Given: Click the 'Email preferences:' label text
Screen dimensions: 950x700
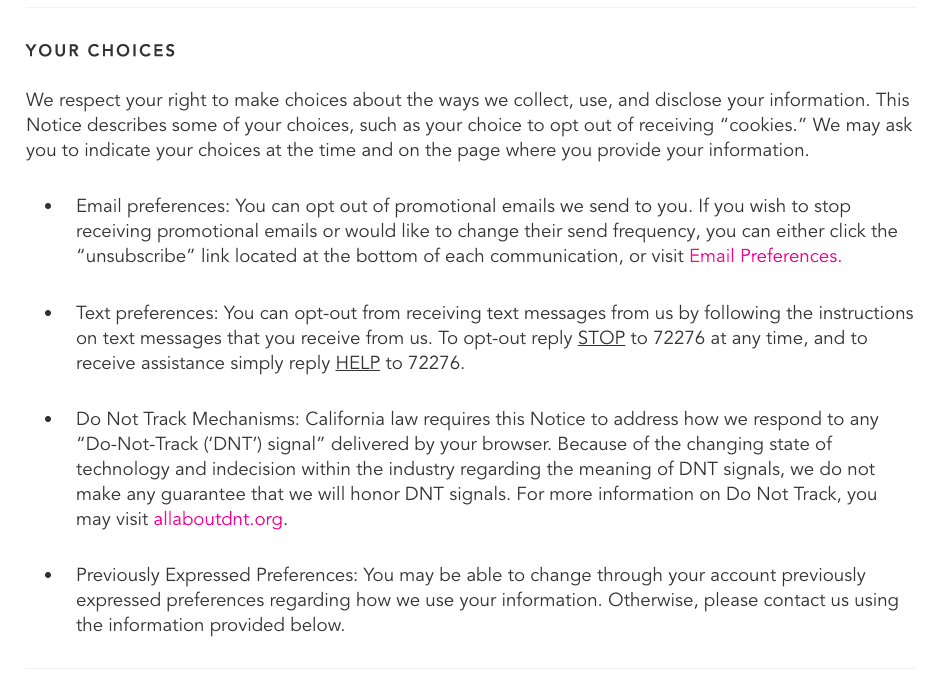Looking at the screenshot, I should [x=153, y=206].
